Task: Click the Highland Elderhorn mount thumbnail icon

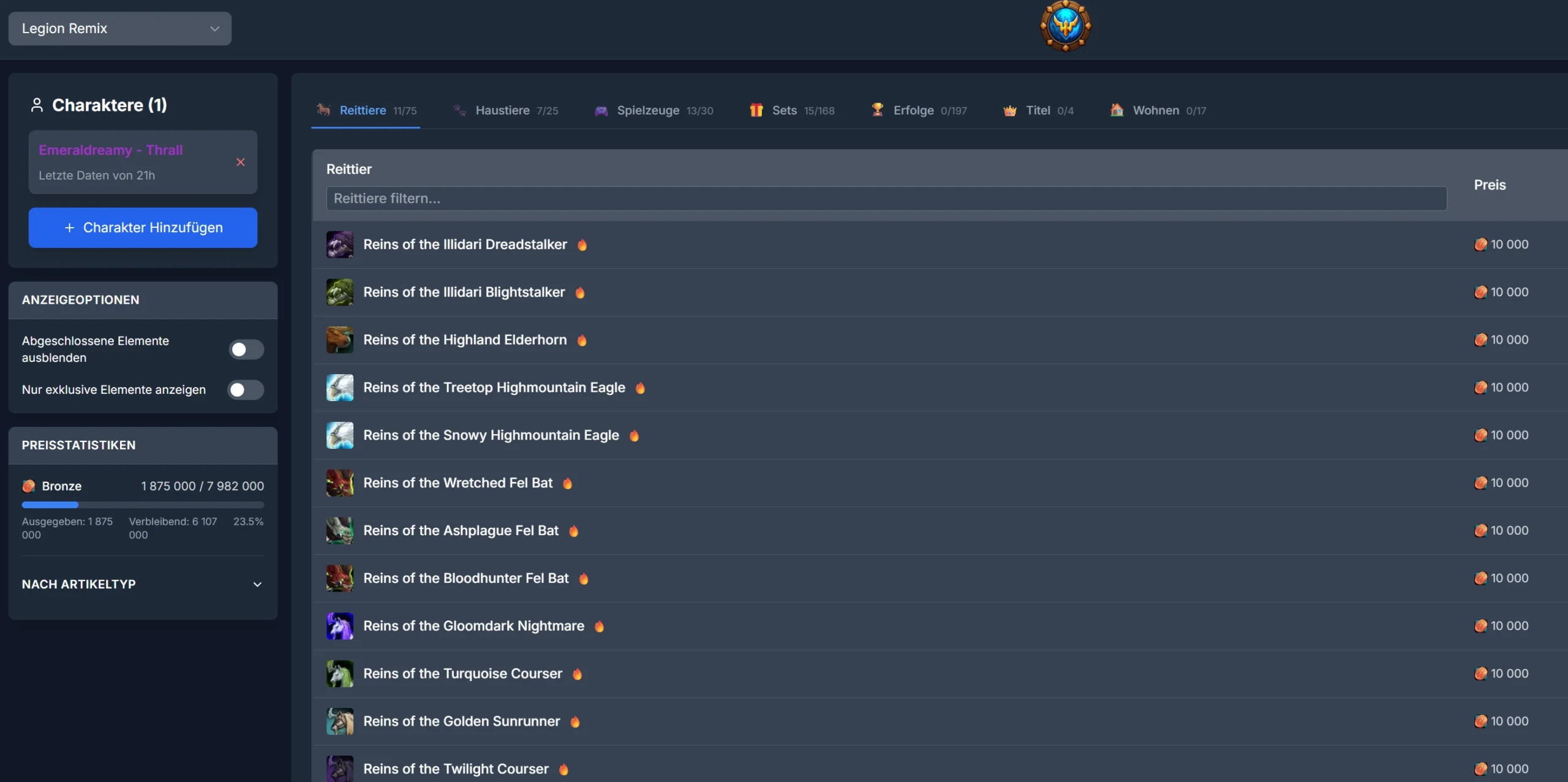Action: [x=339, y=340]
